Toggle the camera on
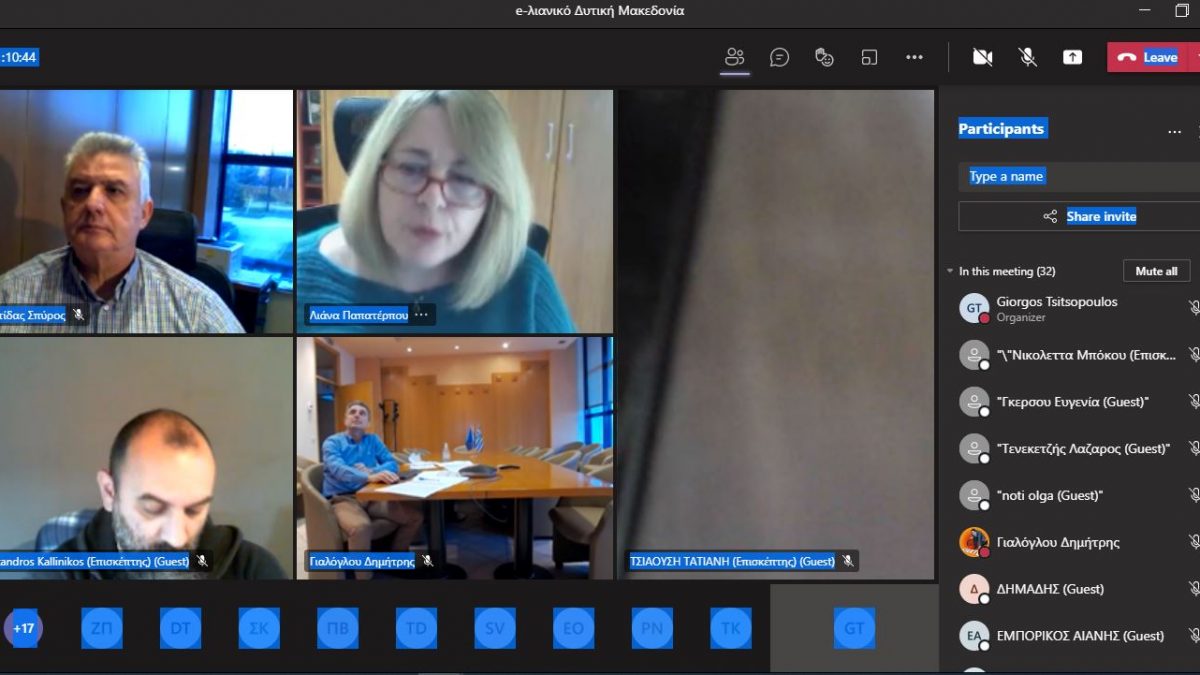 (x=982, y=57)
